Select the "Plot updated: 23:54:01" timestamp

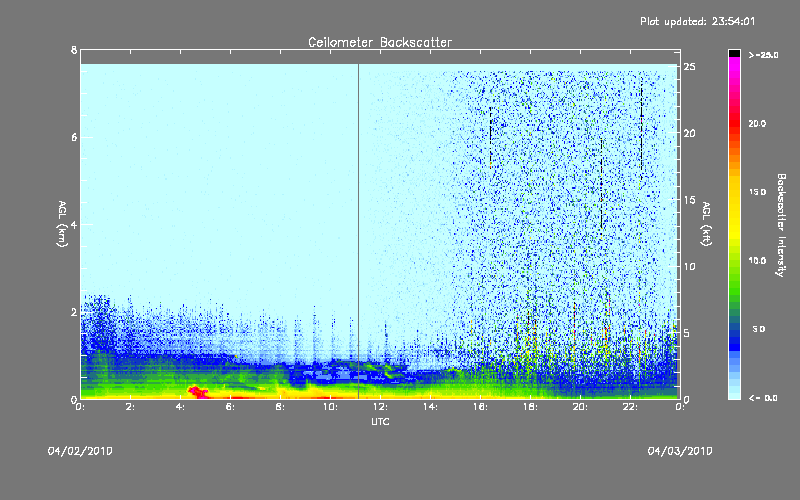coord(697,21)
